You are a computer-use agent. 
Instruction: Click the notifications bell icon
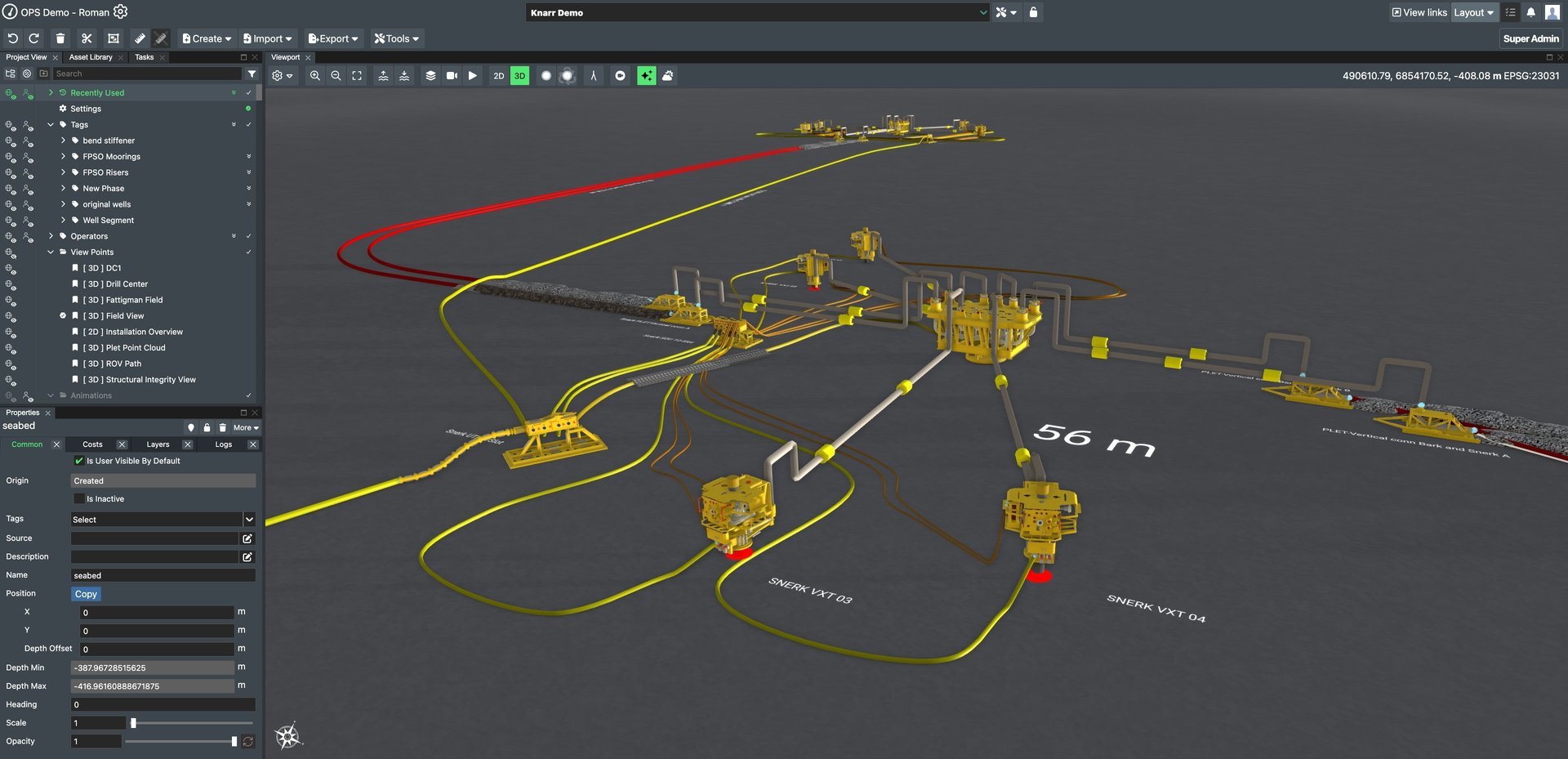(x=1530, y=12)
